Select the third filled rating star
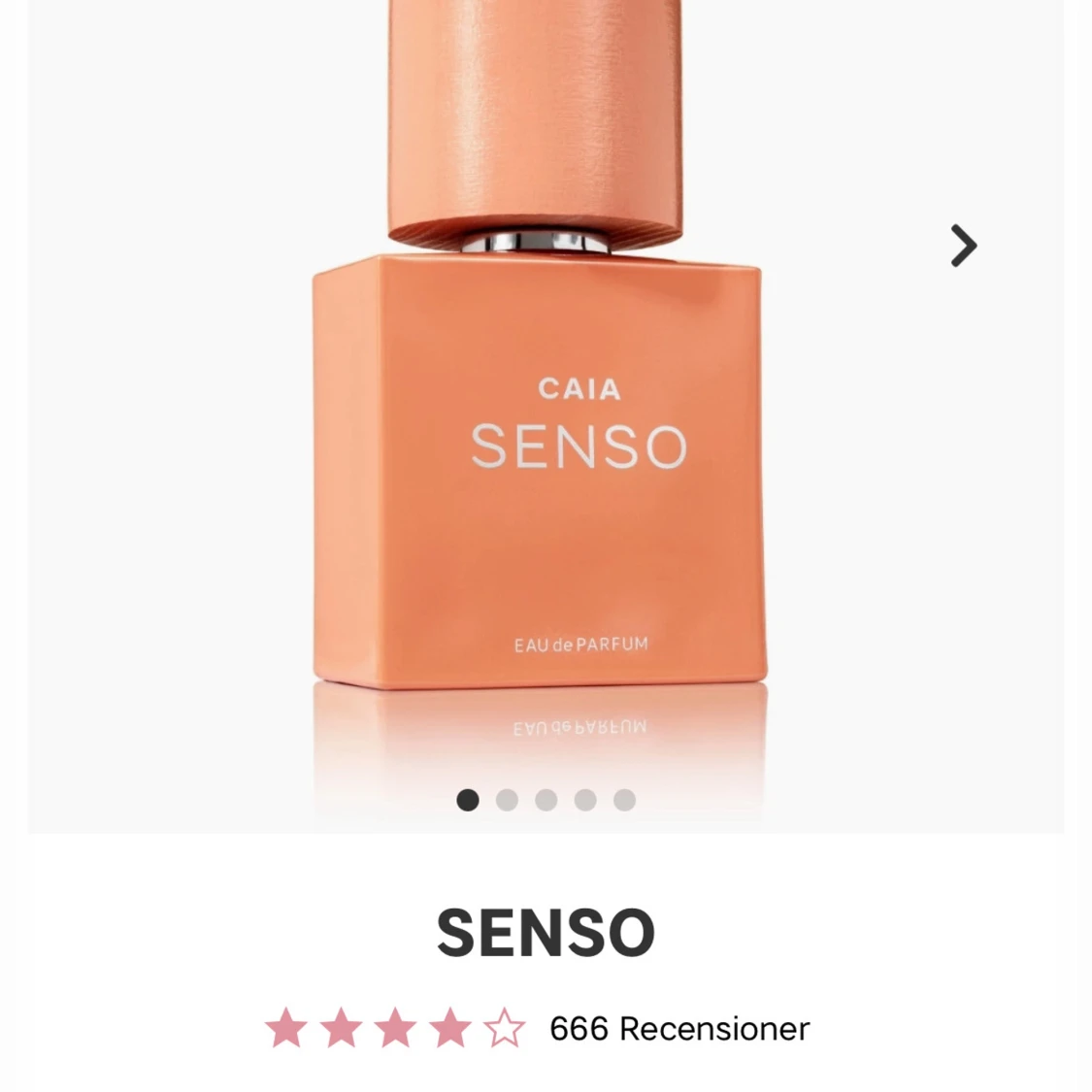 (x=395, y=1027)
